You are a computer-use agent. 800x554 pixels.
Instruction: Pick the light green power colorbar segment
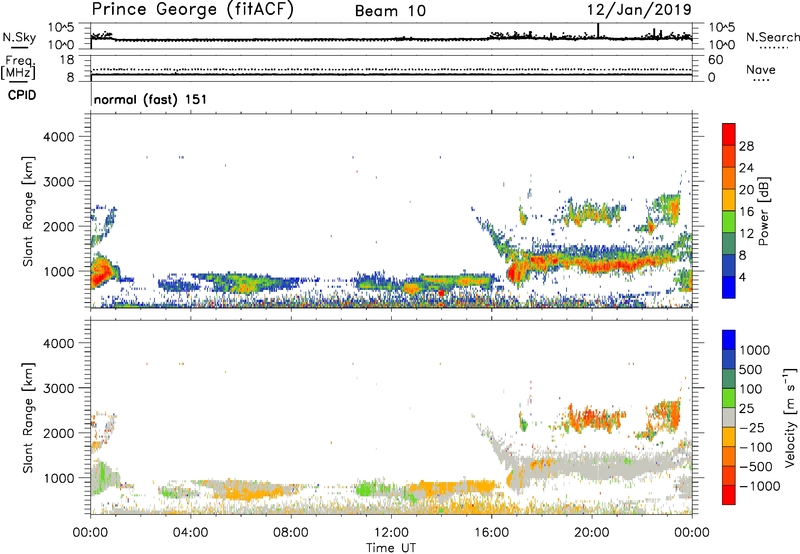click(x=729, y=221)
